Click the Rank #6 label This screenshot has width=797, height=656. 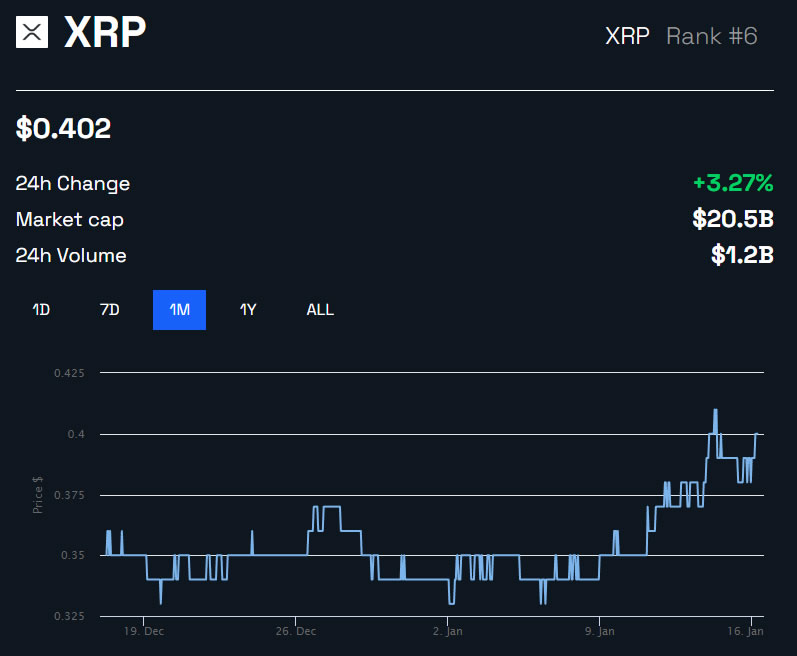click(712, 36)
